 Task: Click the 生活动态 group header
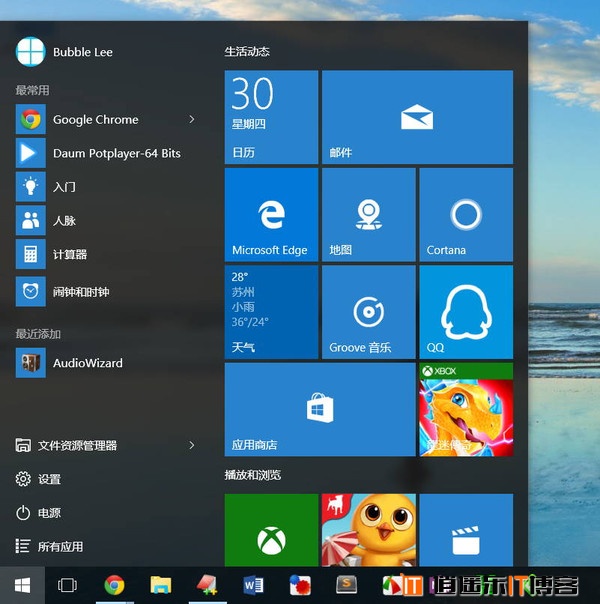pyautogui.click(x=247, y=52)
